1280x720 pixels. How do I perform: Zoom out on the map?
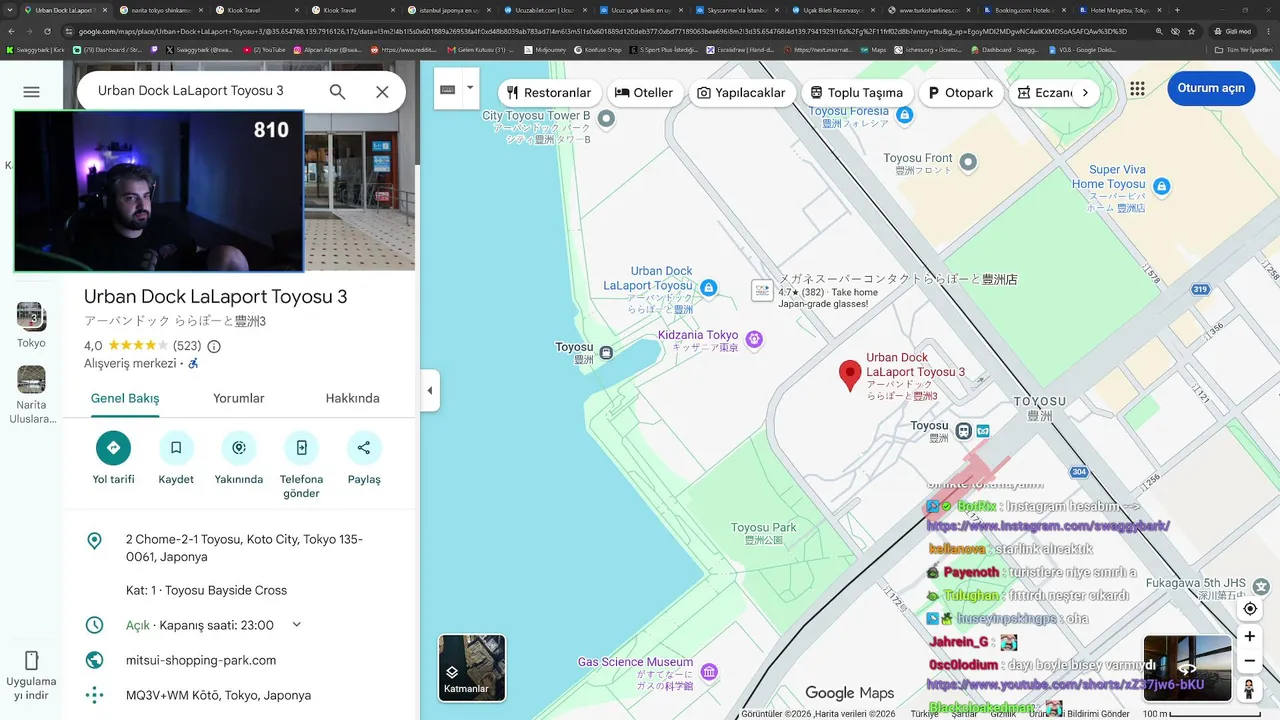click(1250, 661)
